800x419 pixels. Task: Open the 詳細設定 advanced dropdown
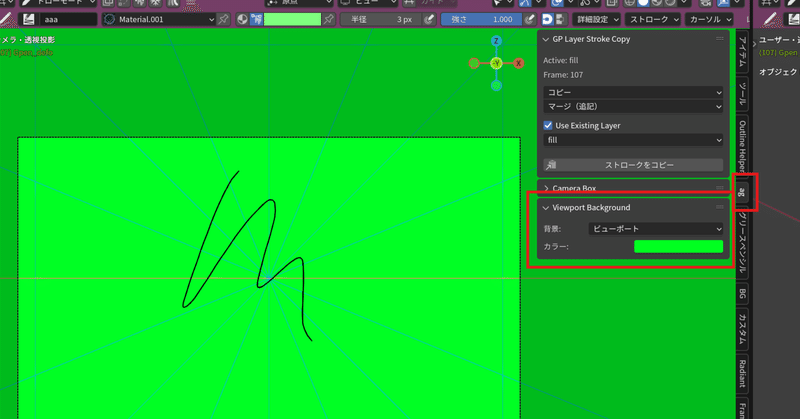pos(596,19)
